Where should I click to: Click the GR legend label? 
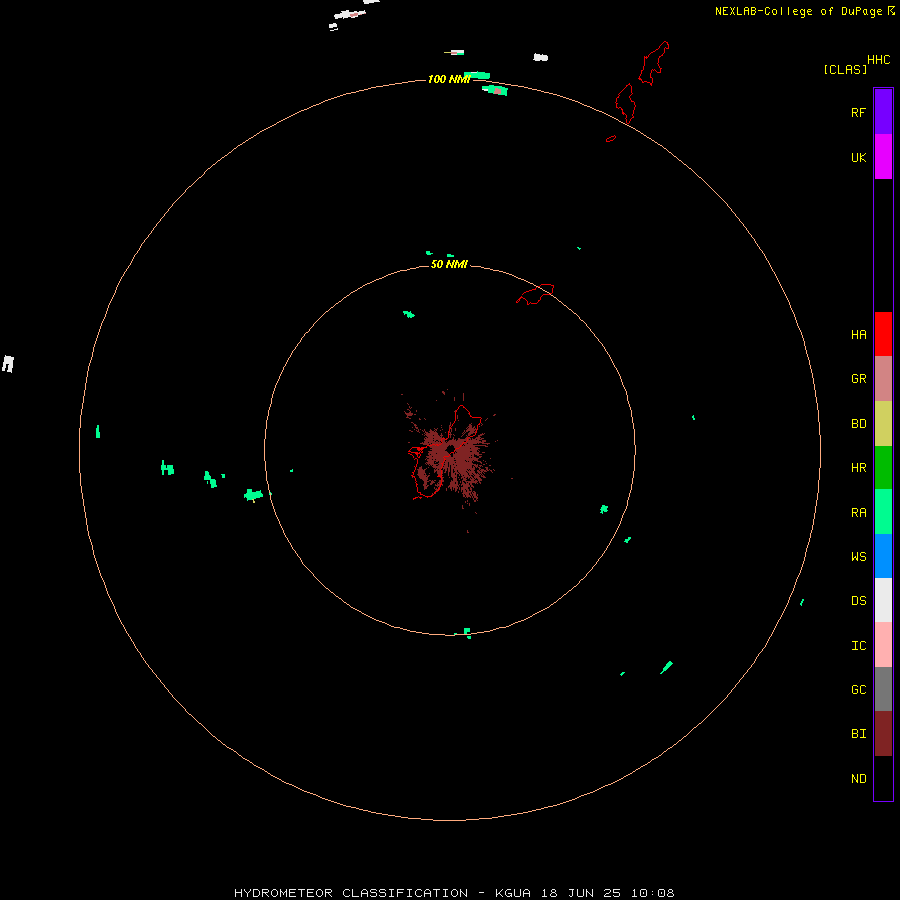[x=858, y=379]
